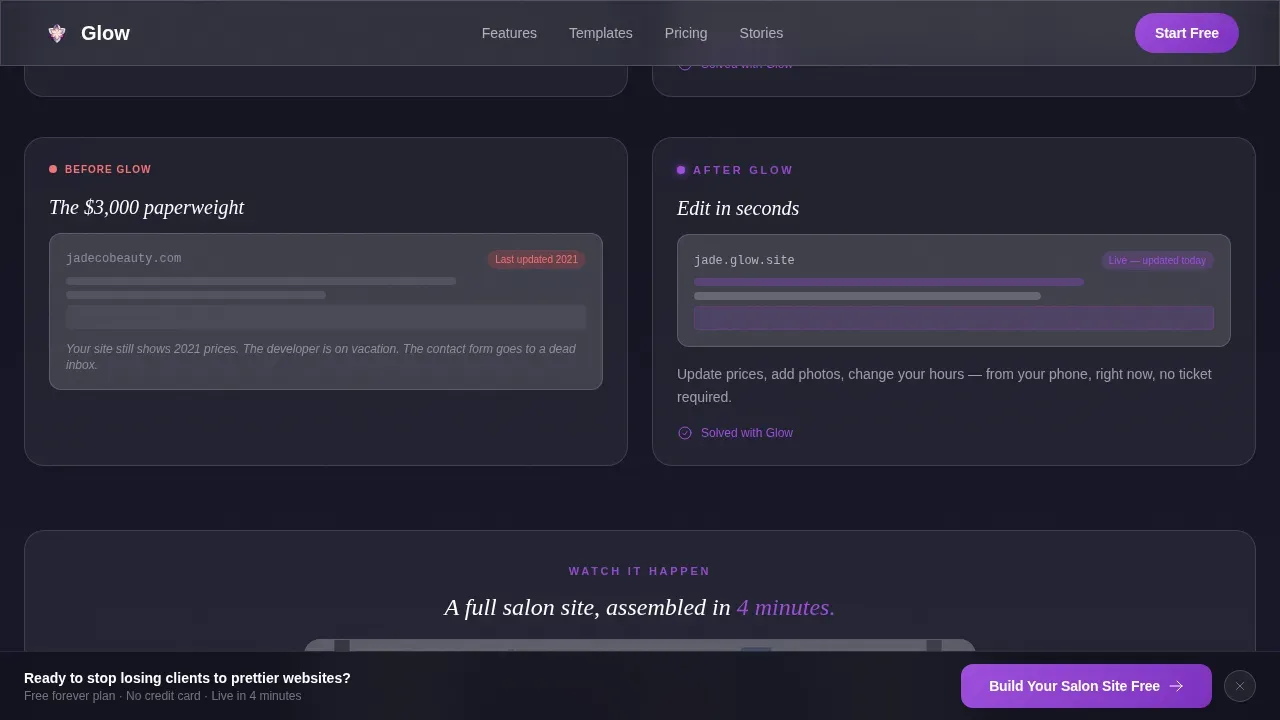Open the Features nav link

click(x=509, y=33)
